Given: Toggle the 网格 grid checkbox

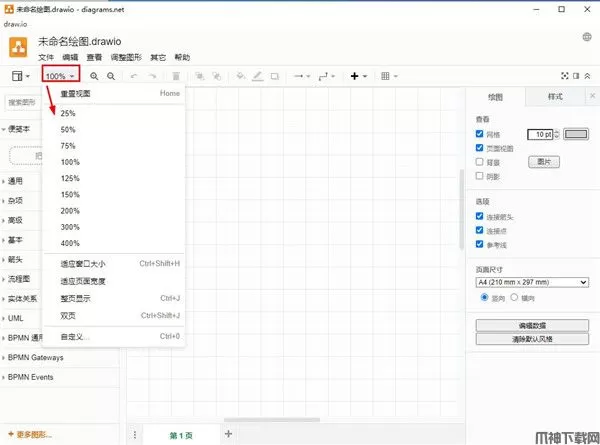Looking at the screenshot, I should click(480, 133).
